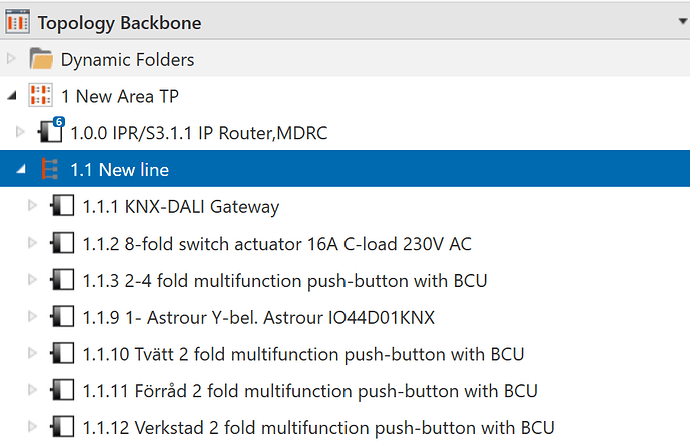Collapse the 1.1 New line node
The image size is (690, 446).
21,171
